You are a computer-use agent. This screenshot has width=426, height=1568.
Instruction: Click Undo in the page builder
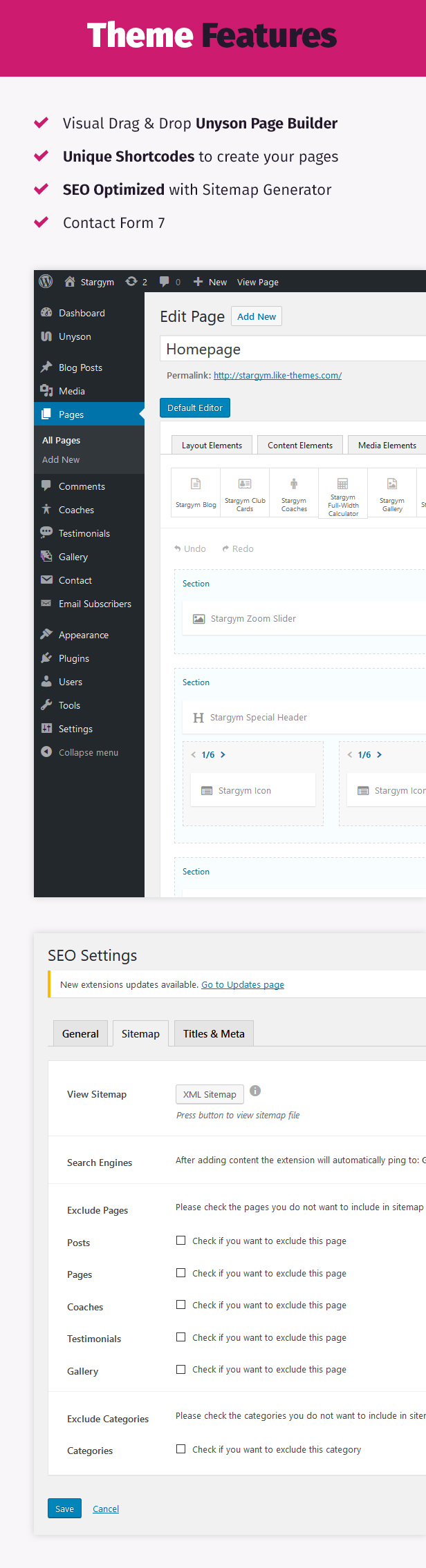pos(190,548)
